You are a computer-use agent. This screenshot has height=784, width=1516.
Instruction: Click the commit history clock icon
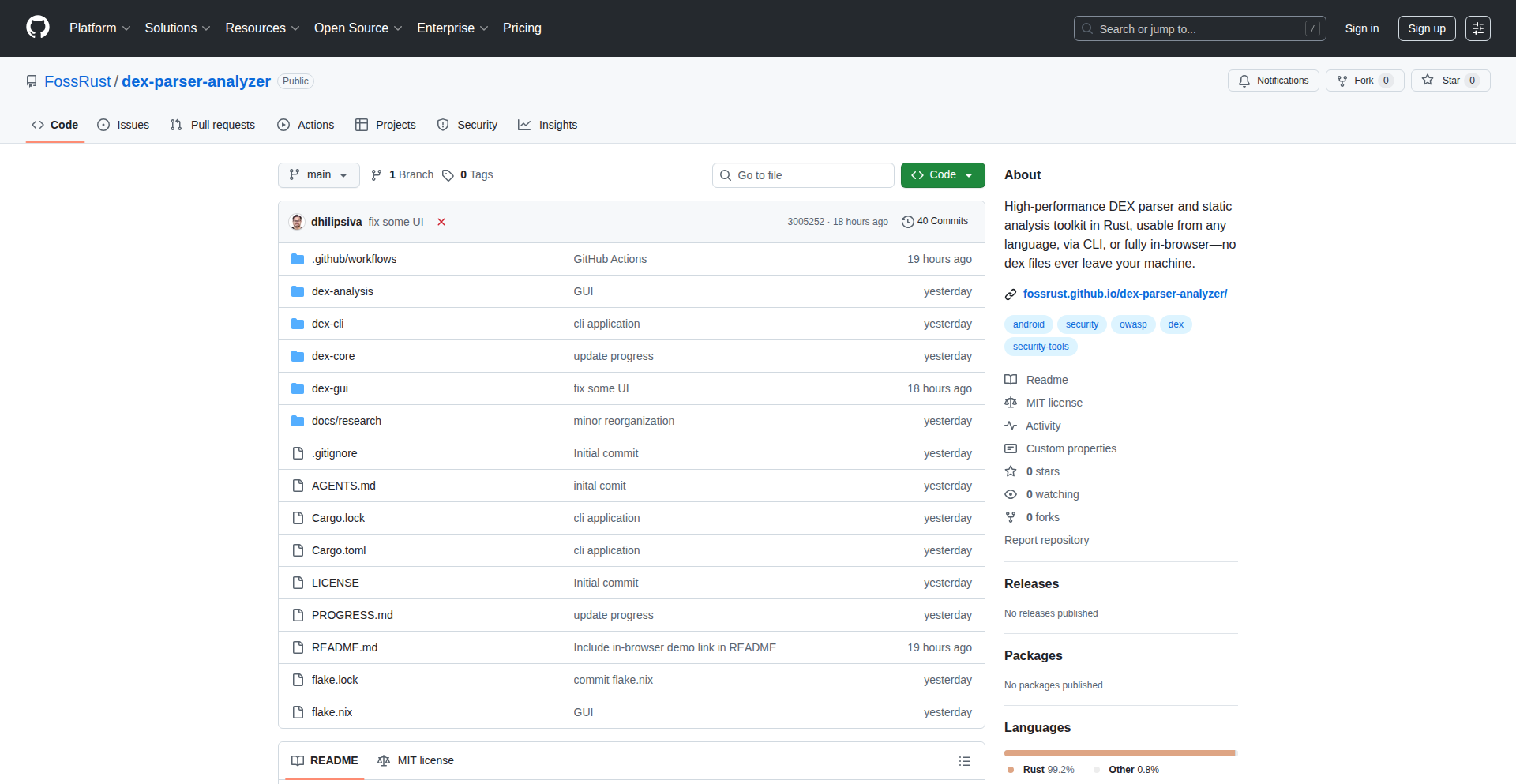tap(907, 222)
